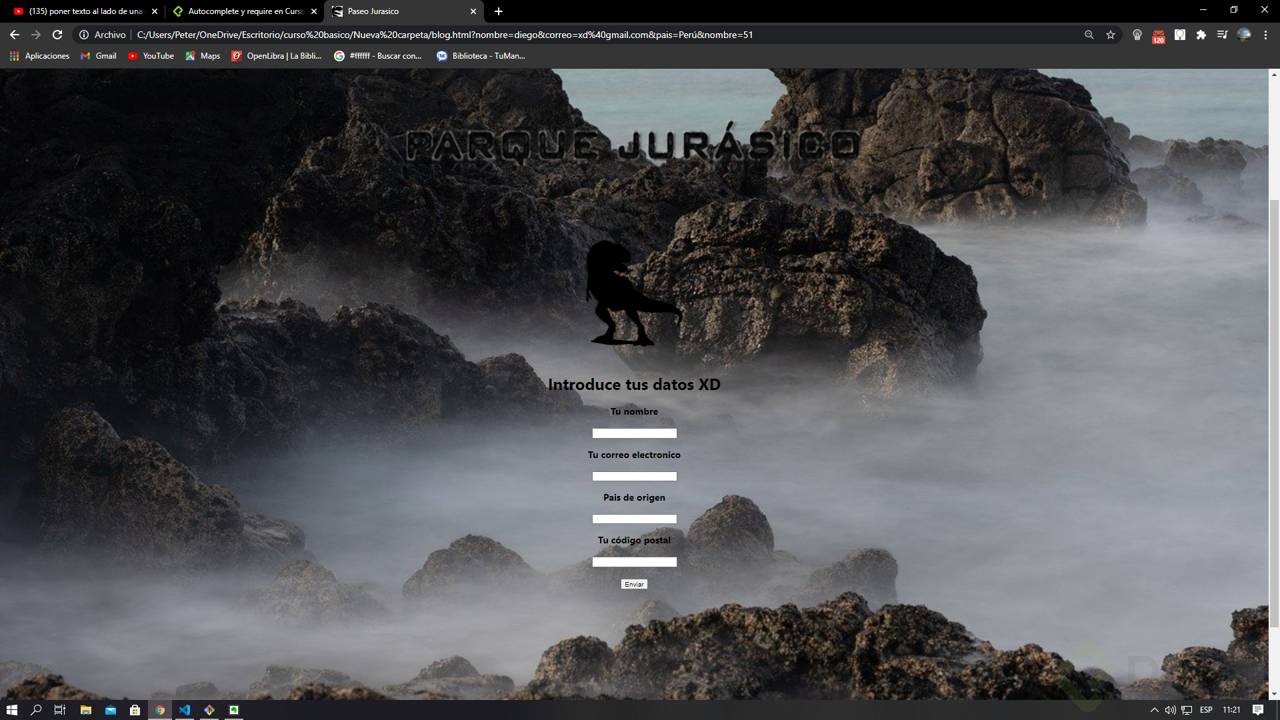Open network settings in the system tray
Screen dimensions: 1280x720
pos(1186,710)
